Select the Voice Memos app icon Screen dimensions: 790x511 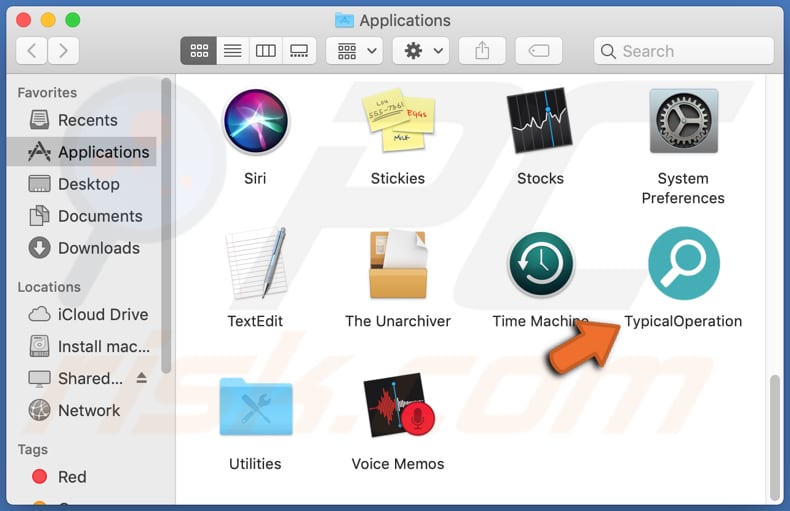point(399,405)
